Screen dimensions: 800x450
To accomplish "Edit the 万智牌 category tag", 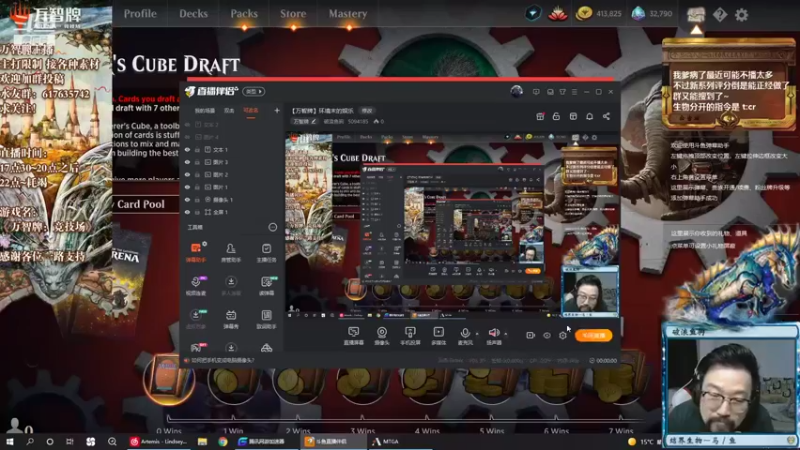I will pyautogui.click(x=305, y=121).
